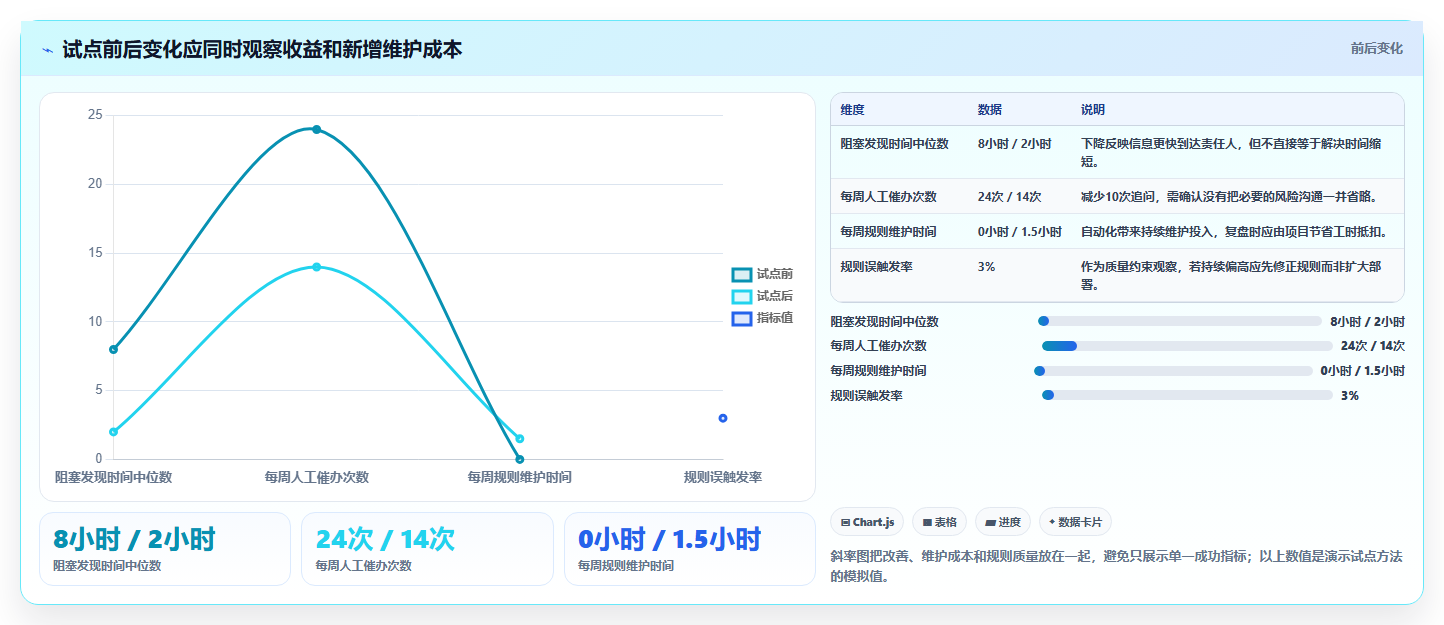
Task: Select the Chart.js tag
Action: 867,522
